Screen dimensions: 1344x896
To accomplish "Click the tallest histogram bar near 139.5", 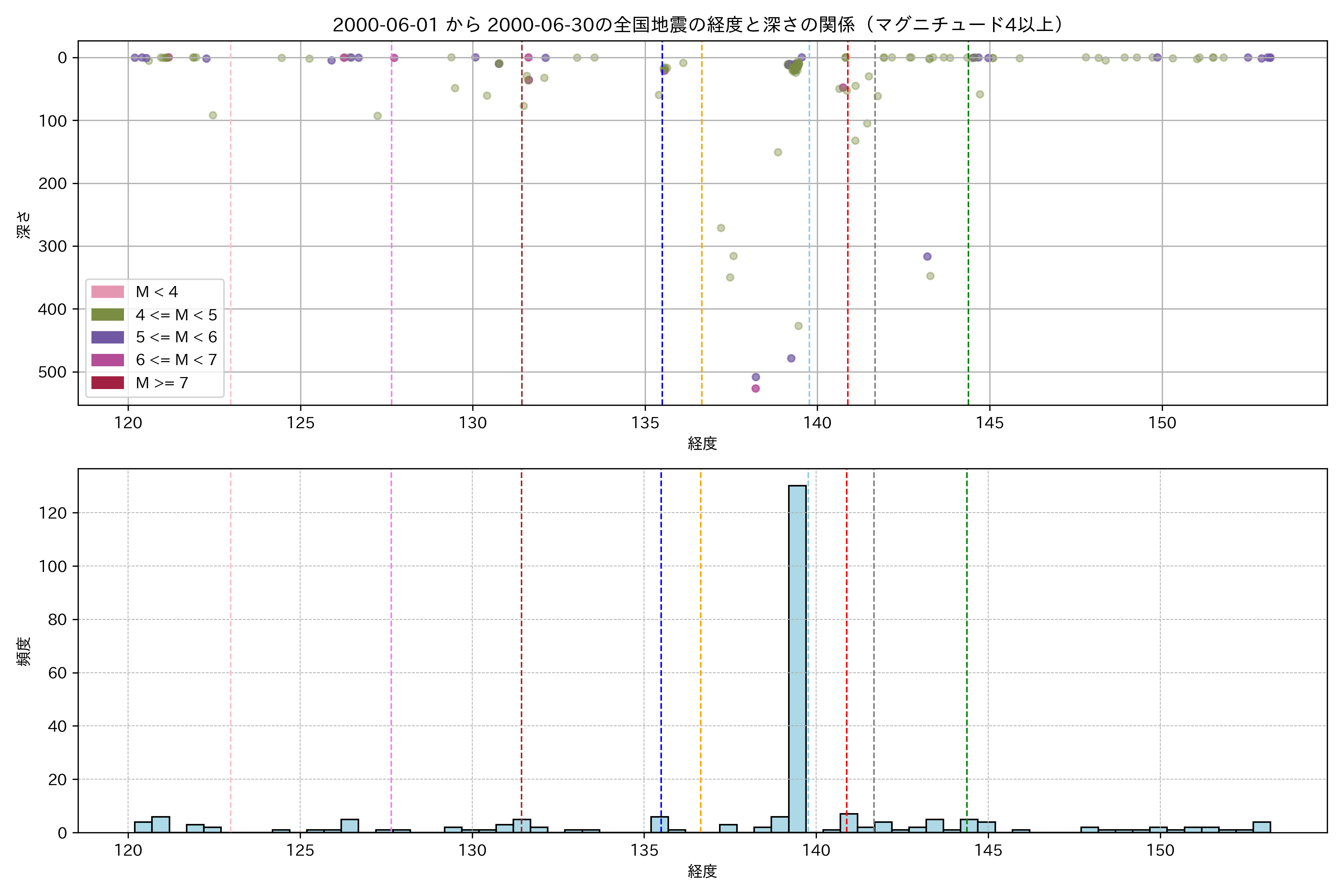I will pos(797,657).
